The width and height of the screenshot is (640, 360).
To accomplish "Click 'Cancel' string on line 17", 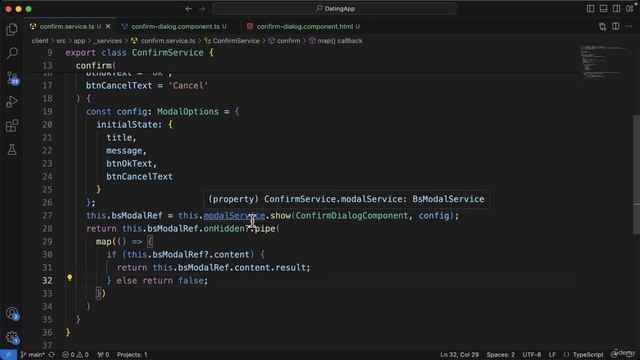I will point(188,86).
